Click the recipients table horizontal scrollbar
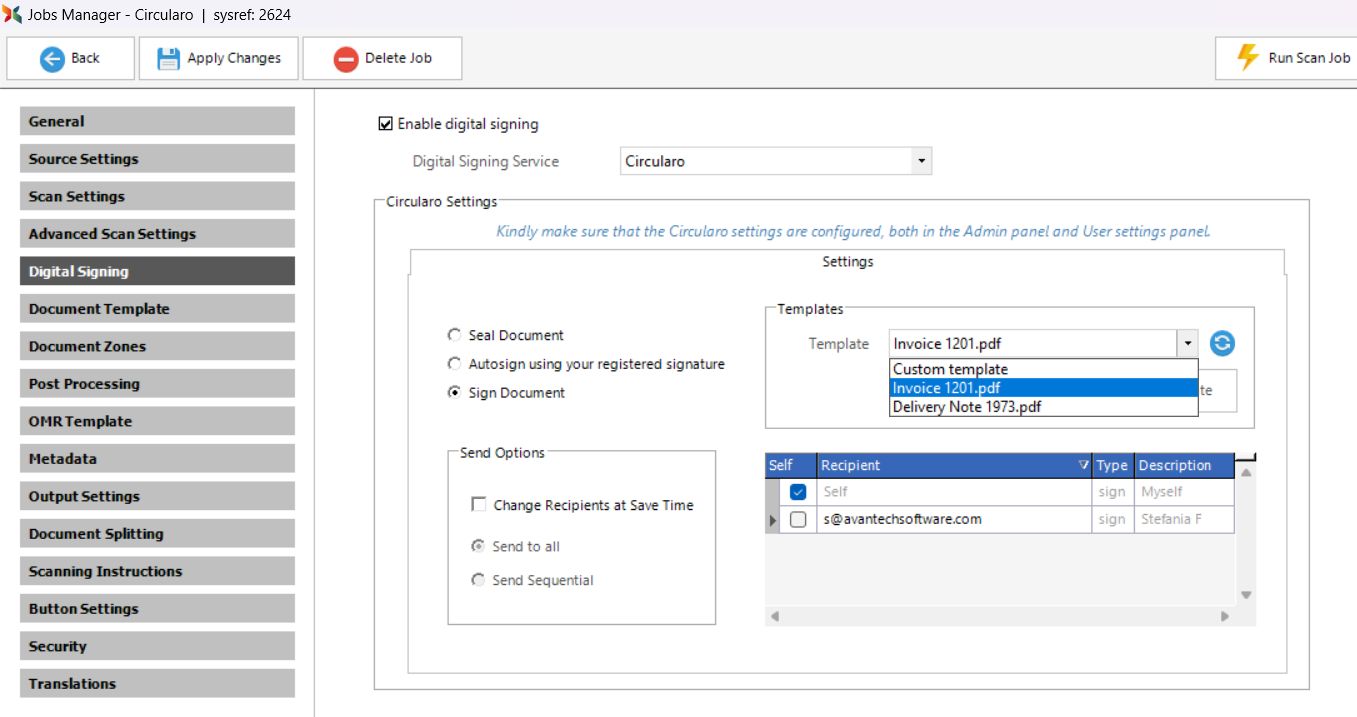This screenshot has width=1357, height=717. click(x=1000, y=616)
